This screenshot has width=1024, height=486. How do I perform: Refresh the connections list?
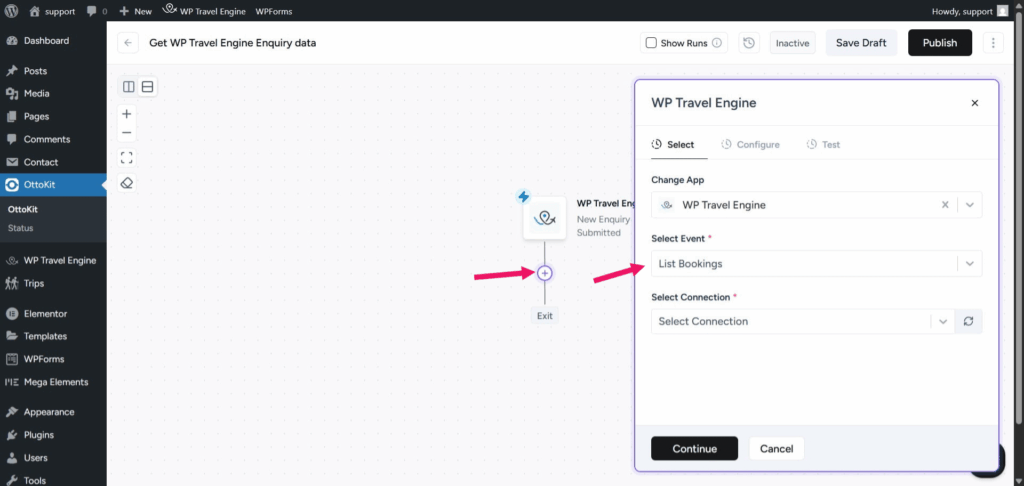[968, 321]
